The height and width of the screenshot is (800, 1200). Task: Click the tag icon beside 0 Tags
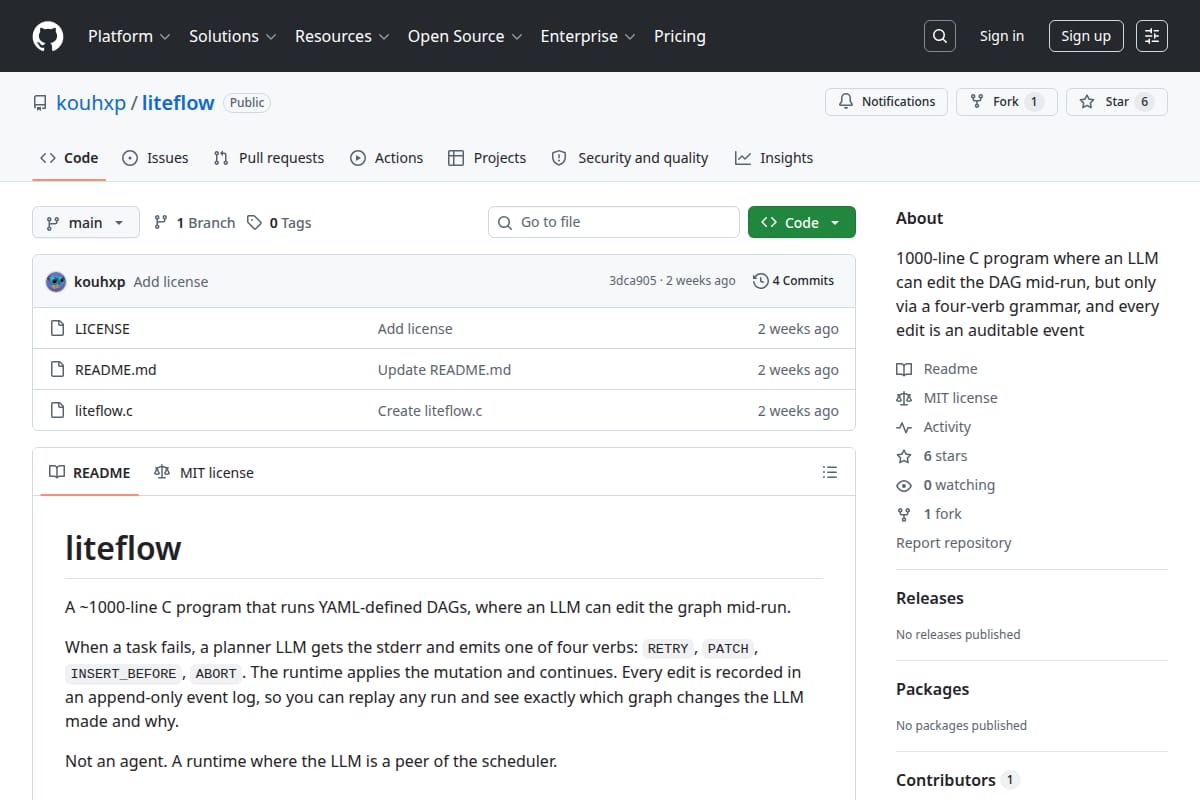pos(255,223)
